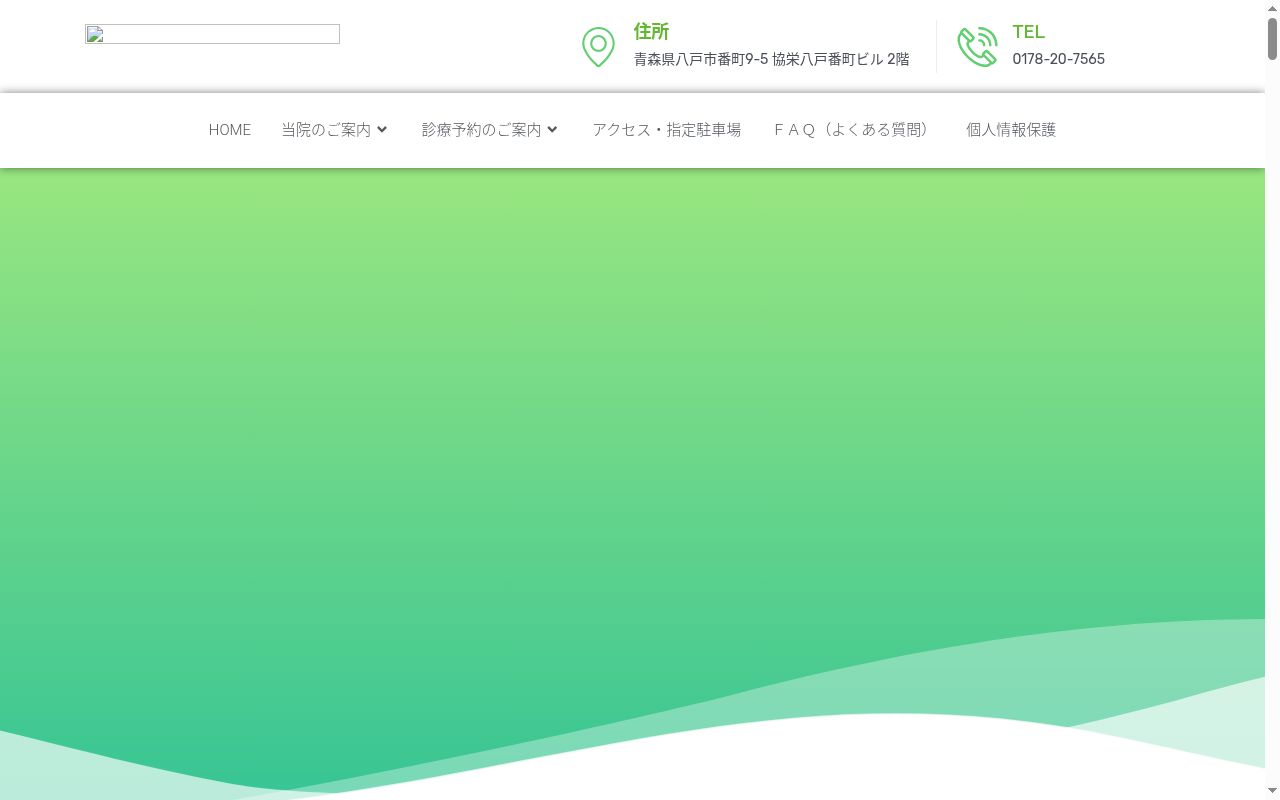Open the 診療予約のご案内 menu
This screenshot has width=1280, height=800.
(482, 130)
